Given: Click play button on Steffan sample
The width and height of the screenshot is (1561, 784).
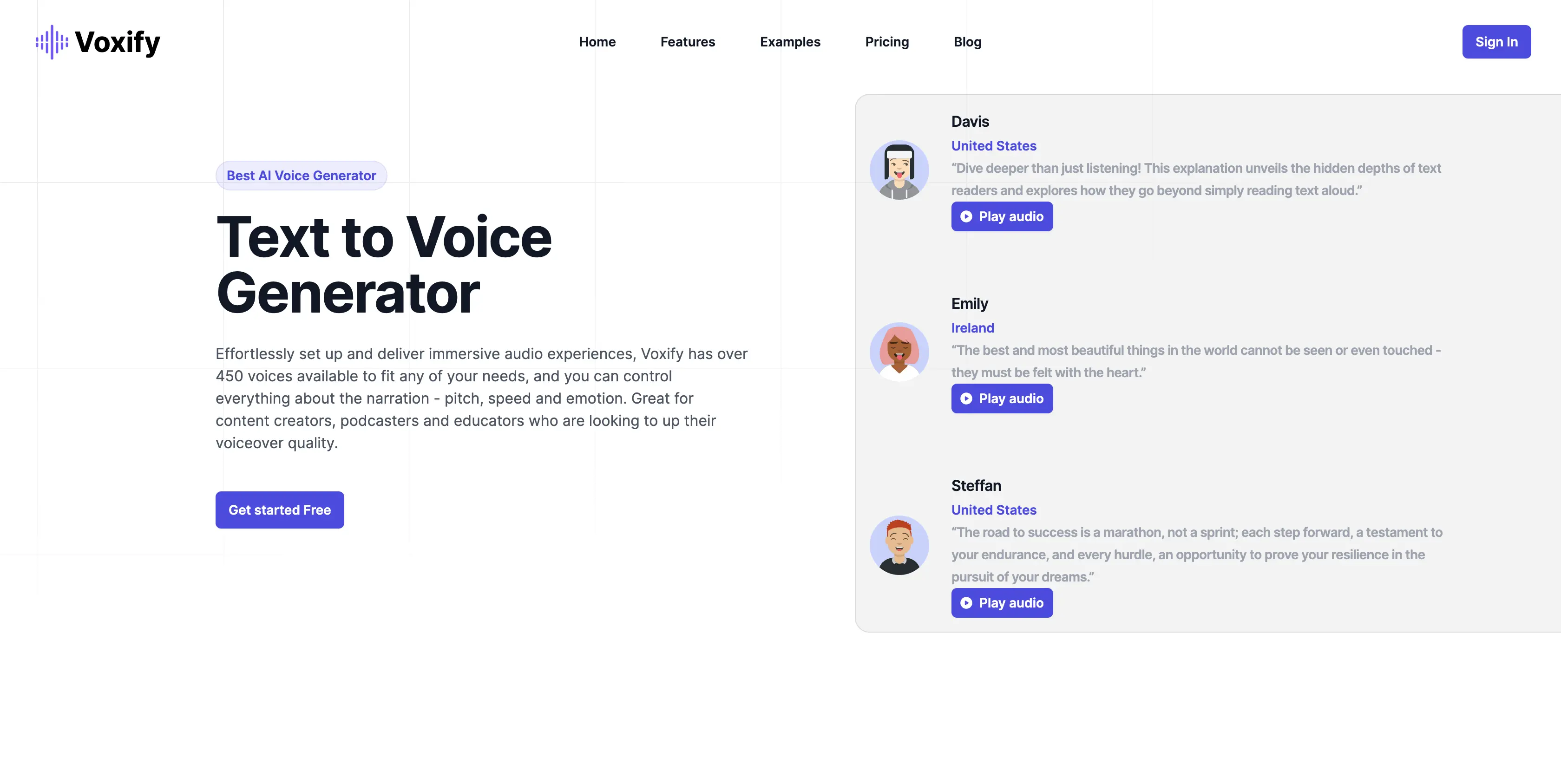Looking at the screenshot, I should click(x=1001, y=602).
